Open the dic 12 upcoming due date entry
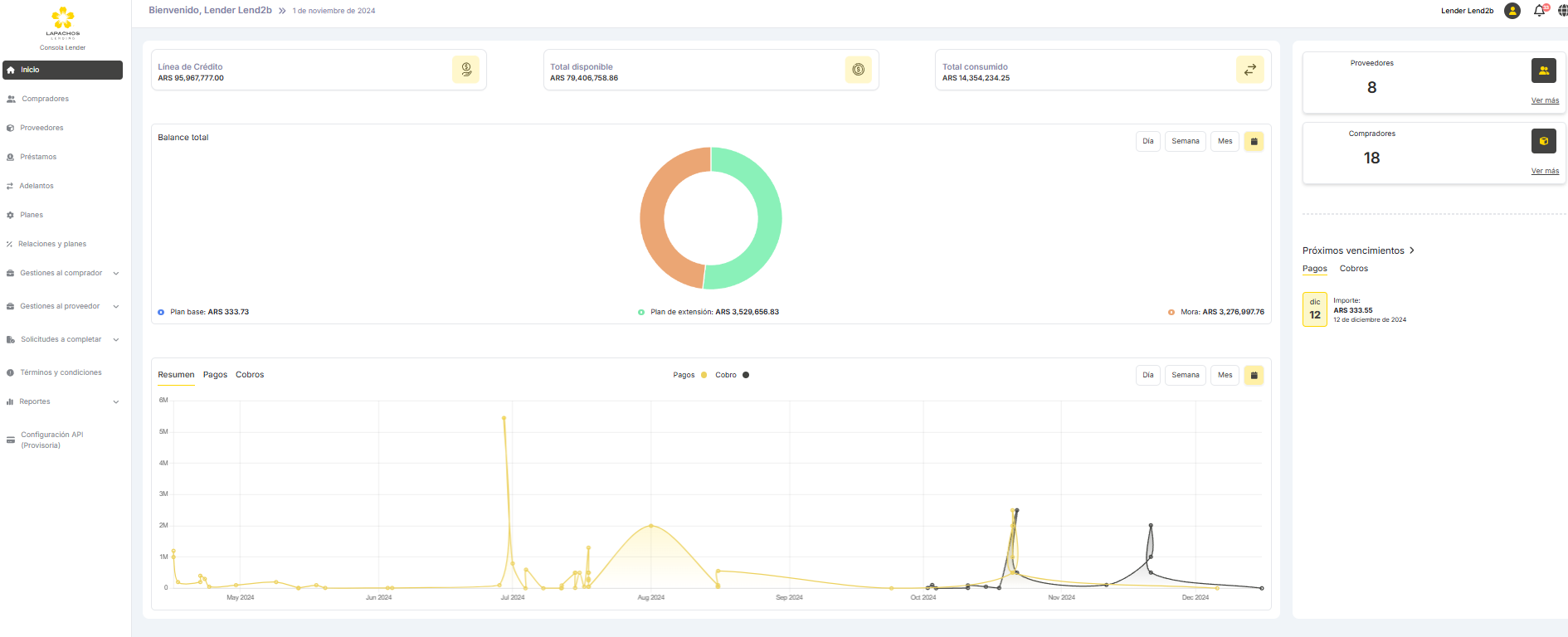The image size is (1568, 637). (1315, 309)
